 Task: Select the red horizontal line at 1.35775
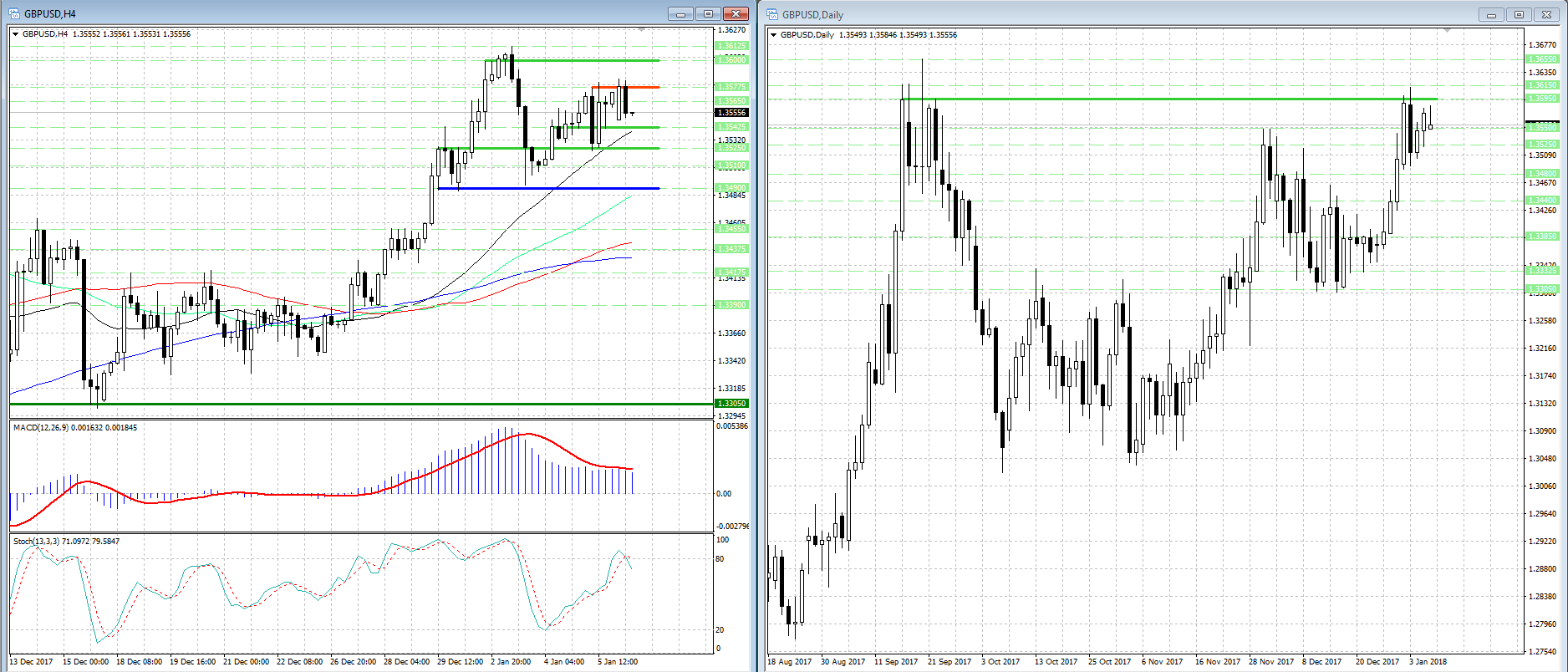click(x=625, y=87)
